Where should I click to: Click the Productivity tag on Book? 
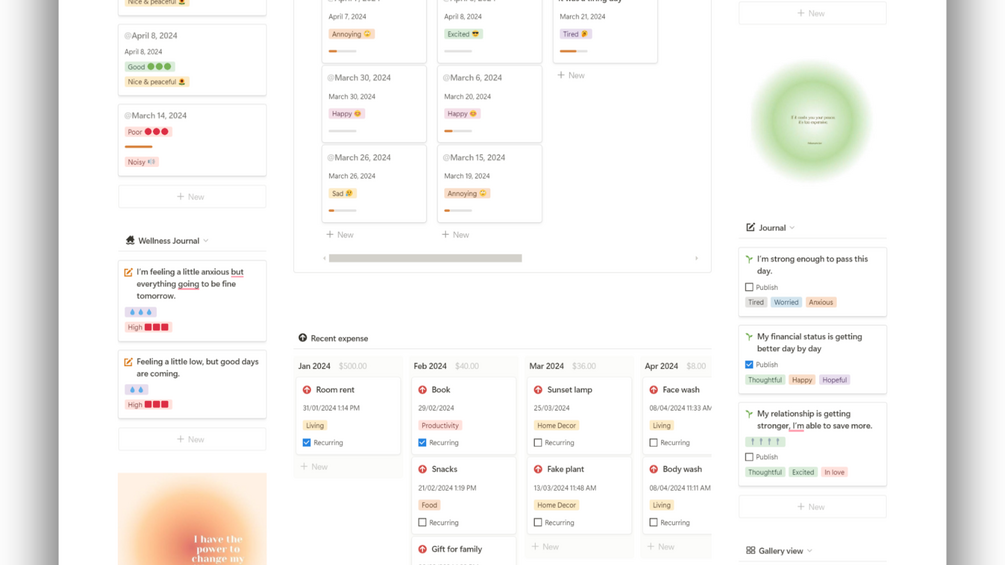pyautogui.click(x=440, y=425)
